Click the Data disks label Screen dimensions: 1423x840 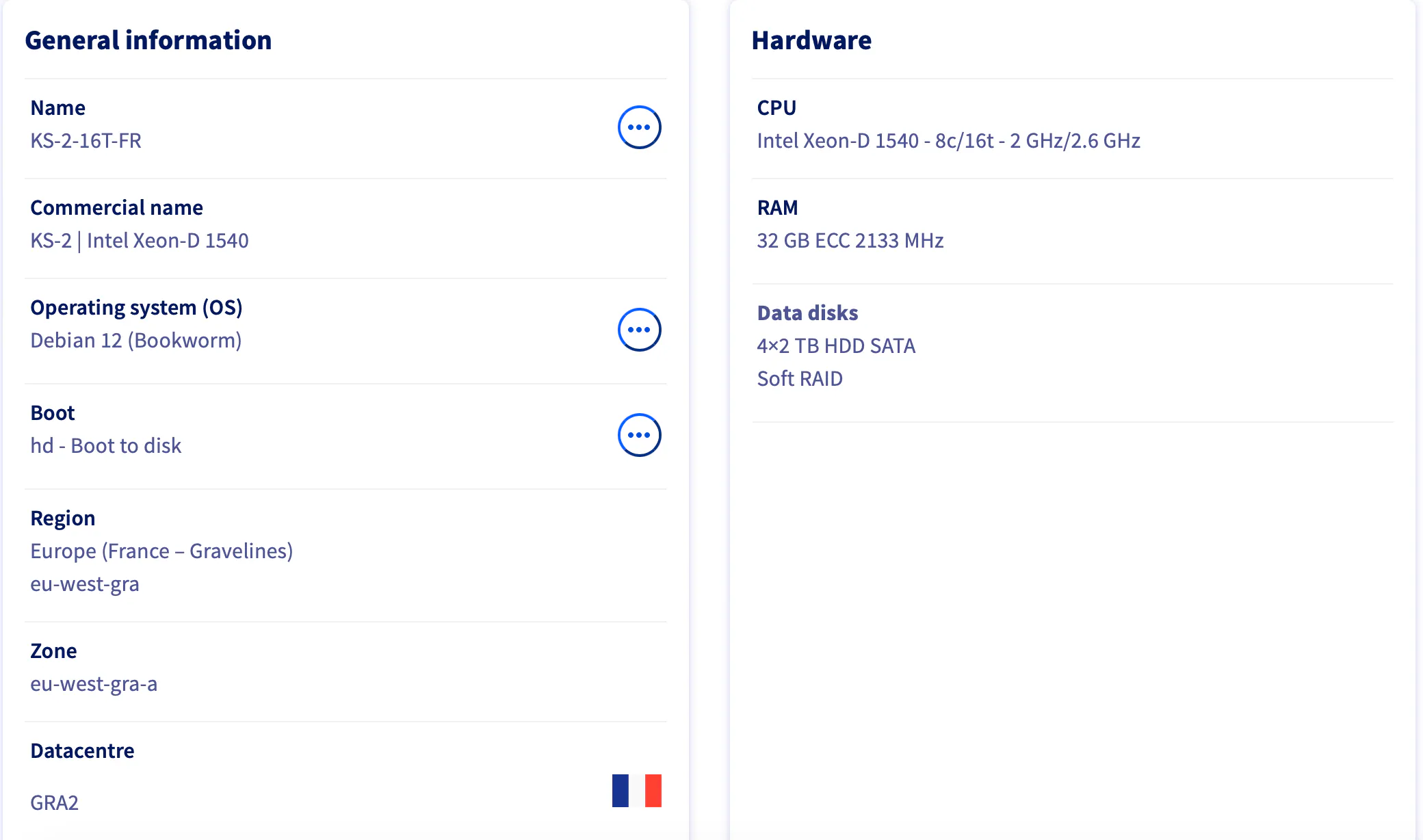807,313
